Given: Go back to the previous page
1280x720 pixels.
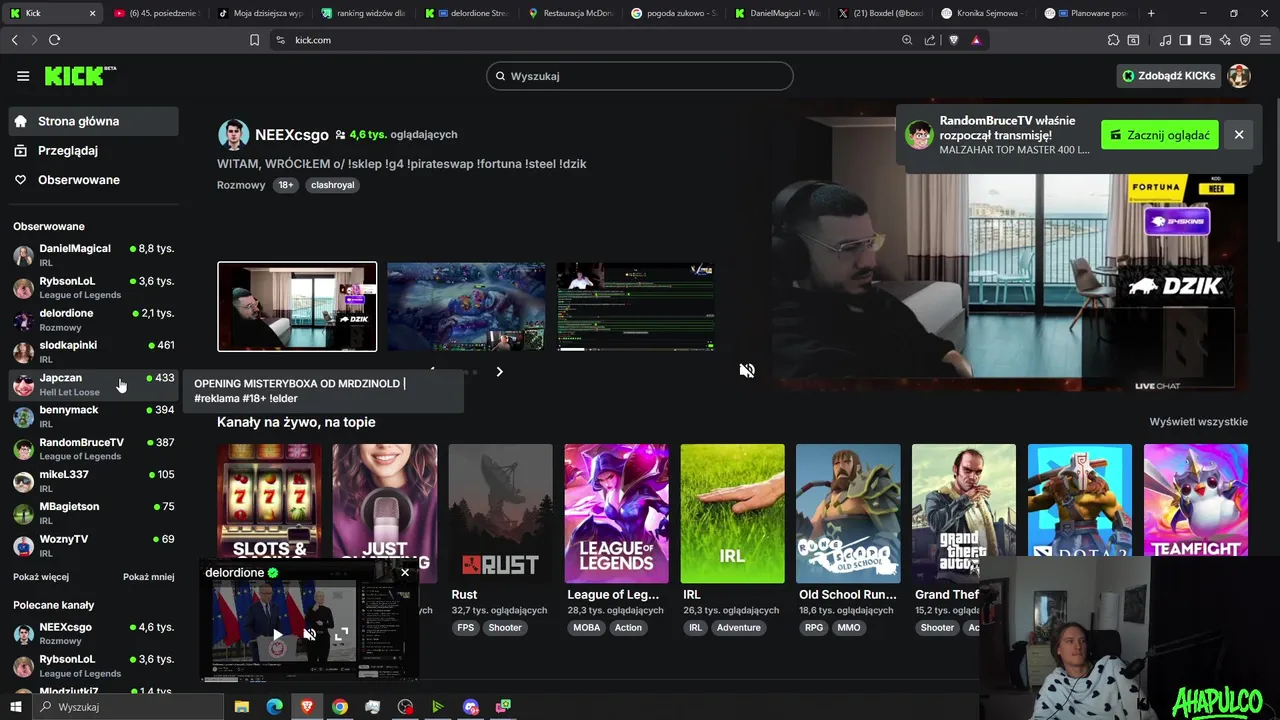Looking at the screenshot, I should (x=14, y=40).
